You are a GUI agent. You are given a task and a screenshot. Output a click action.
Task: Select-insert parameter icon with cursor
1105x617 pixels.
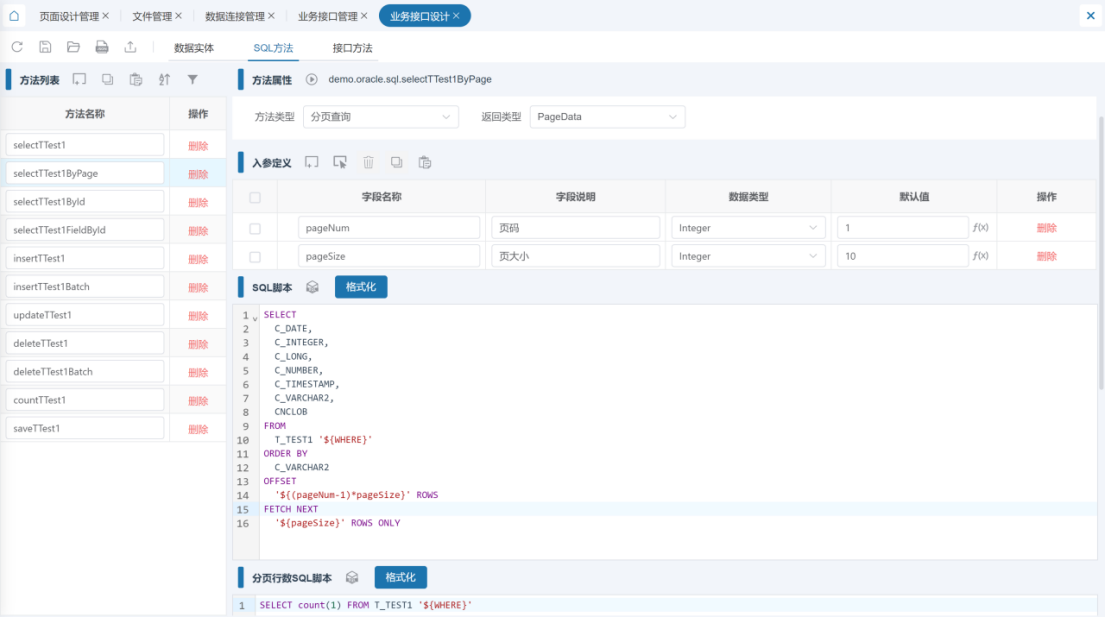tap(340, 163)
